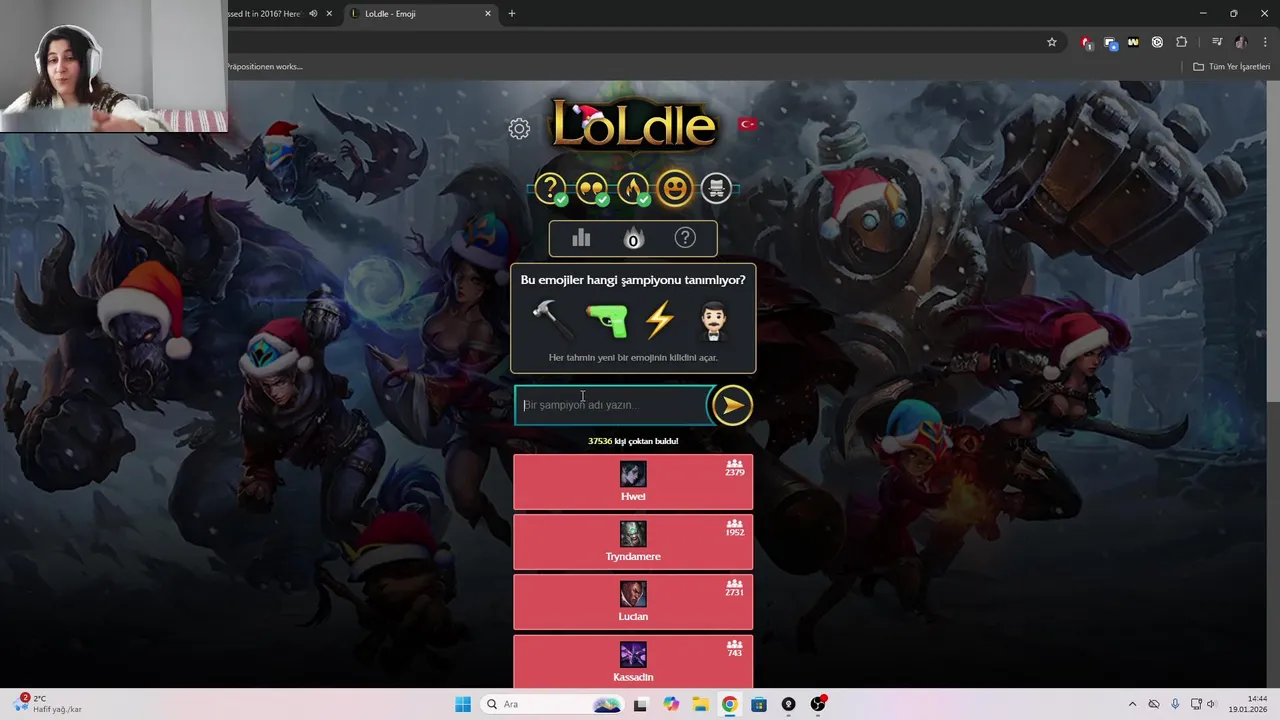The image size is (1280, 720).
Task: Open the how-to-play help icon
Action: 685,238
